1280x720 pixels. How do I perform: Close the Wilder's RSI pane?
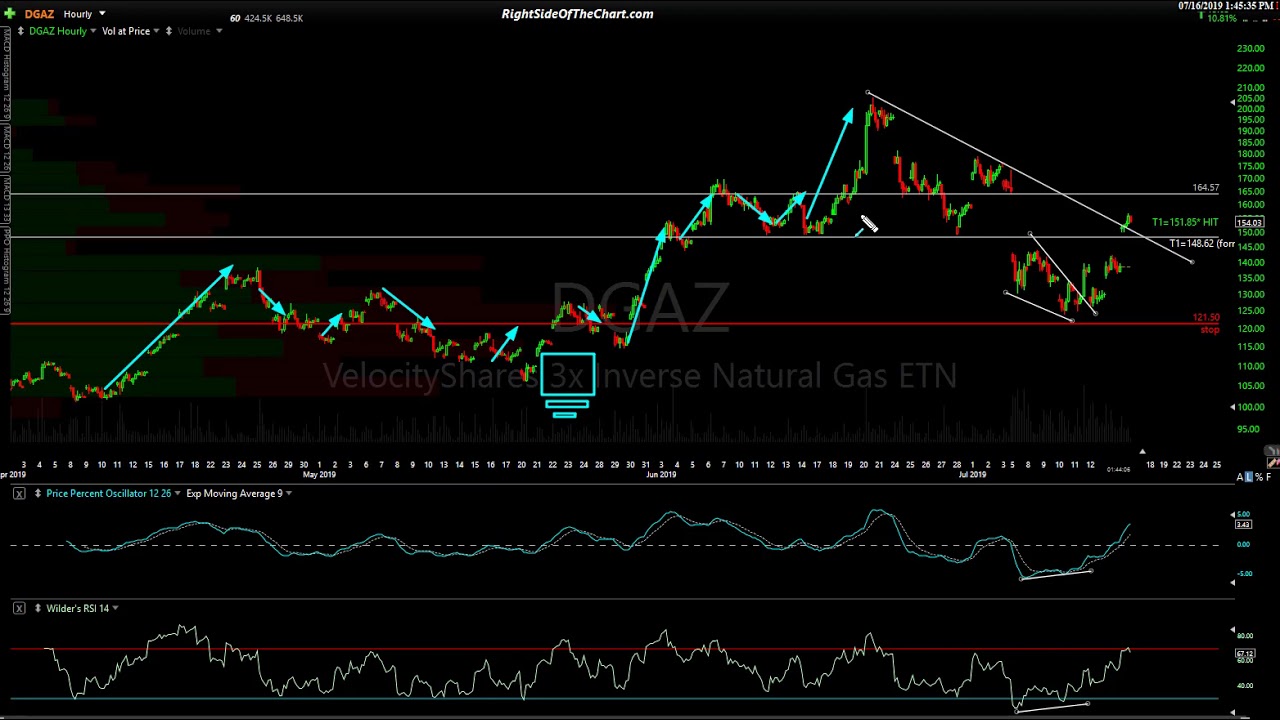pyautogui.click(x=19, y=608)
